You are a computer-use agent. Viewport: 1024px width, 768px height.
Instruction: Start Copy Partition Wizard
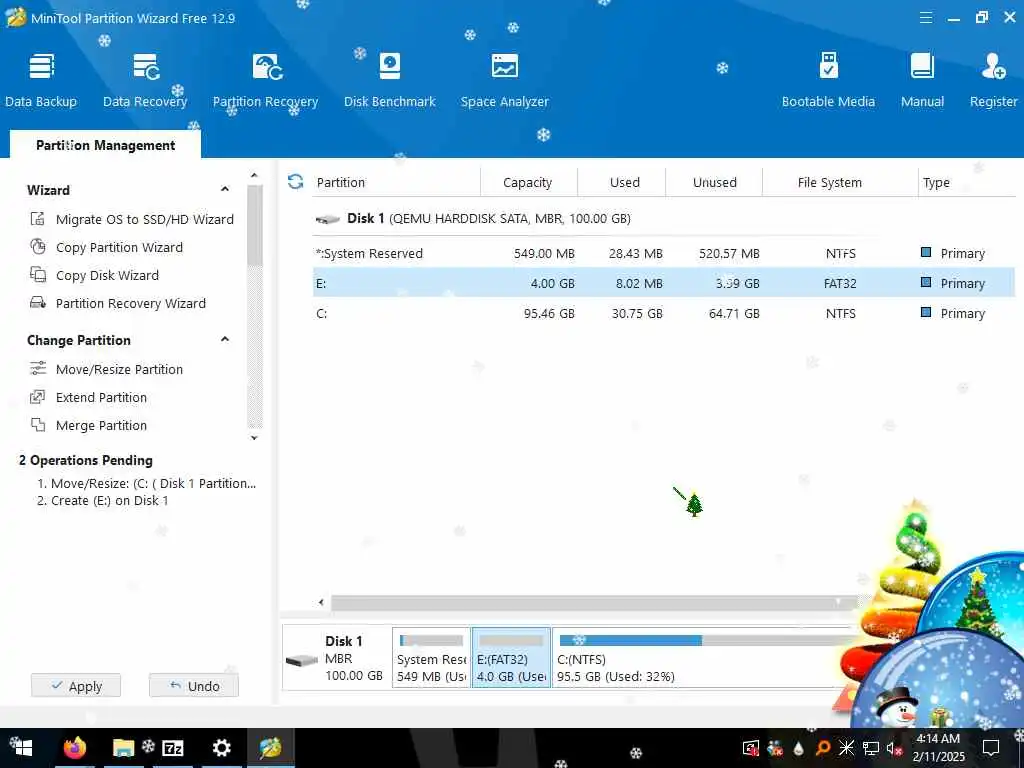click(x=106, y=248)
